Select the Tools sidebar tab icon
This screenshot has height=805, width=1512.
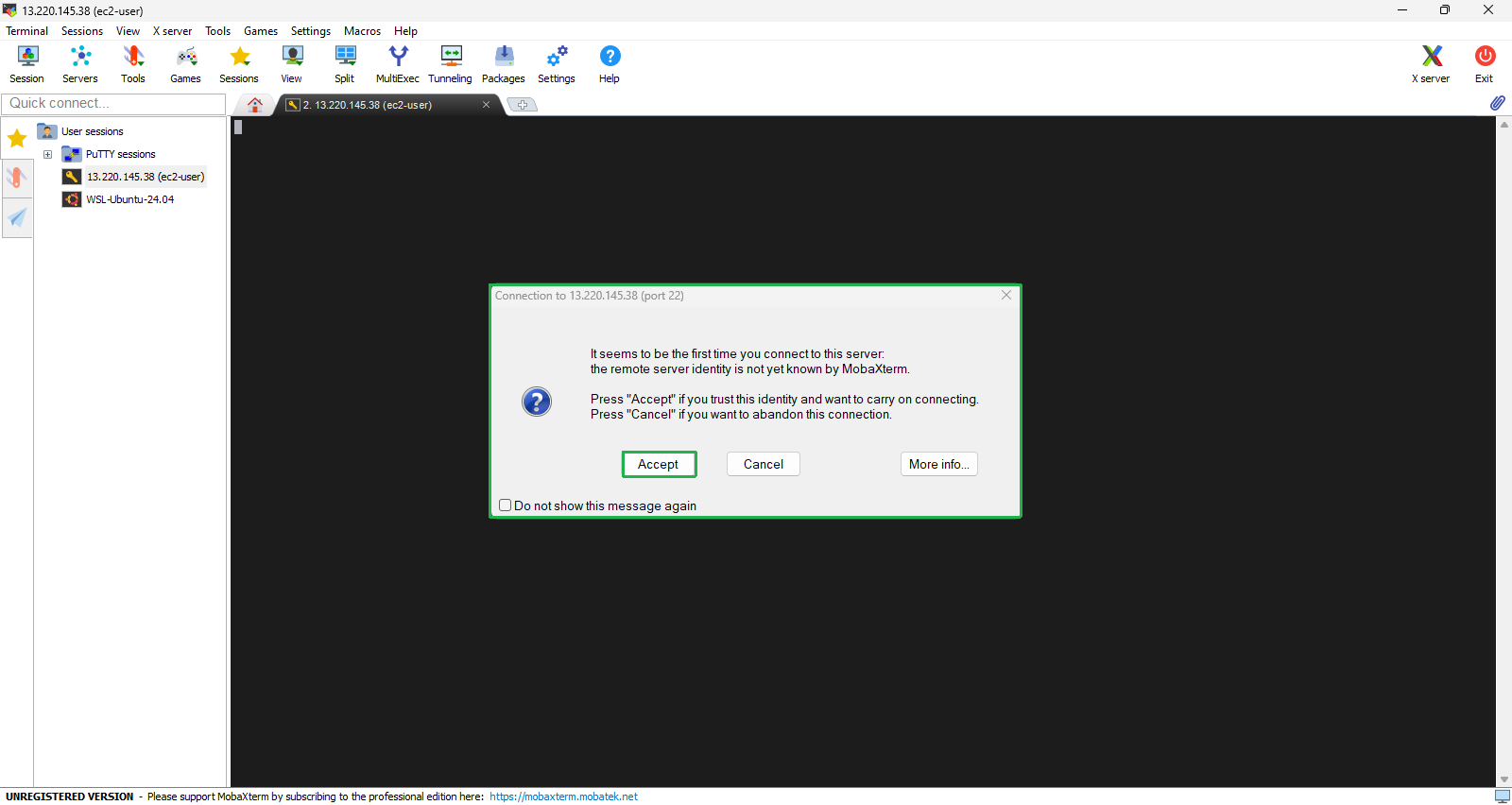(17, 178)
